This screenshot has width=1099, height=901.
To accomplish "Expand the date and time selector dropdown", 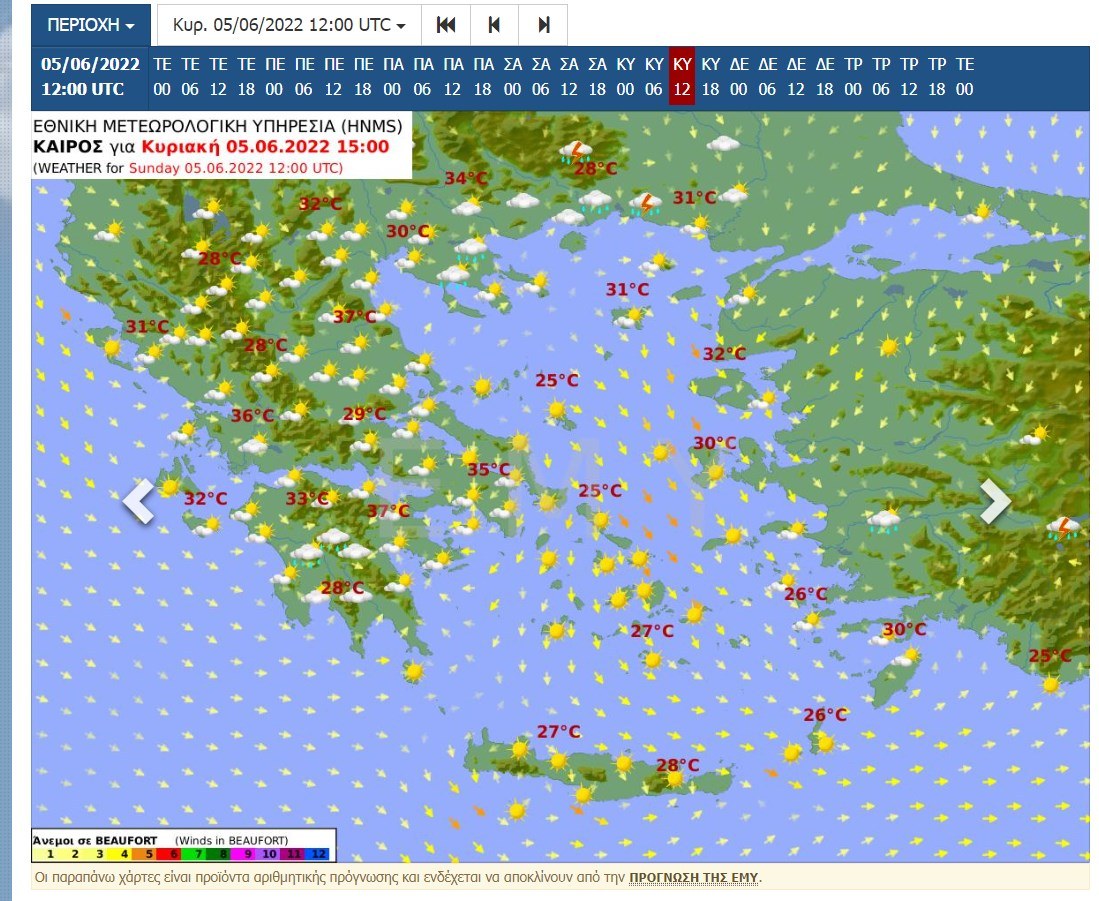I will click(x=289, y=24).
